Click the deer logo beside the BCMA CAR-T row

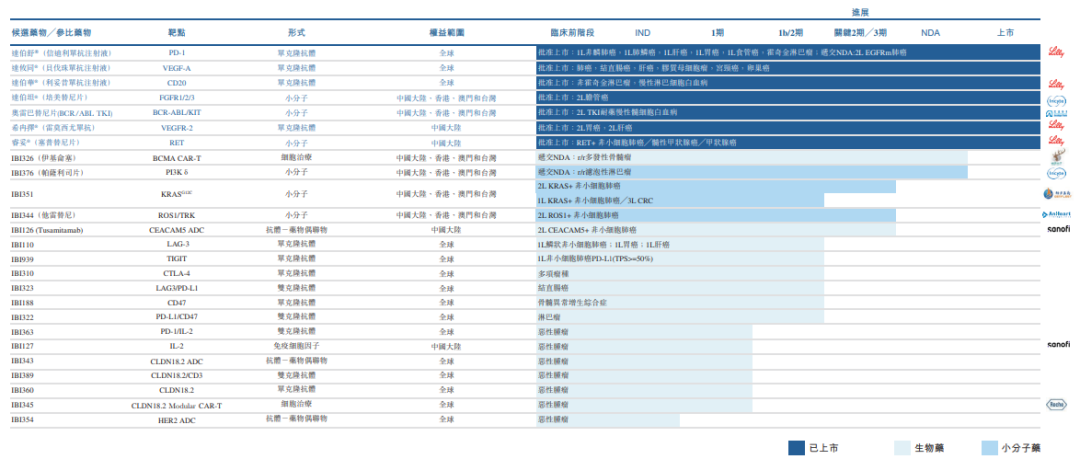click(x=1057, y=158)
